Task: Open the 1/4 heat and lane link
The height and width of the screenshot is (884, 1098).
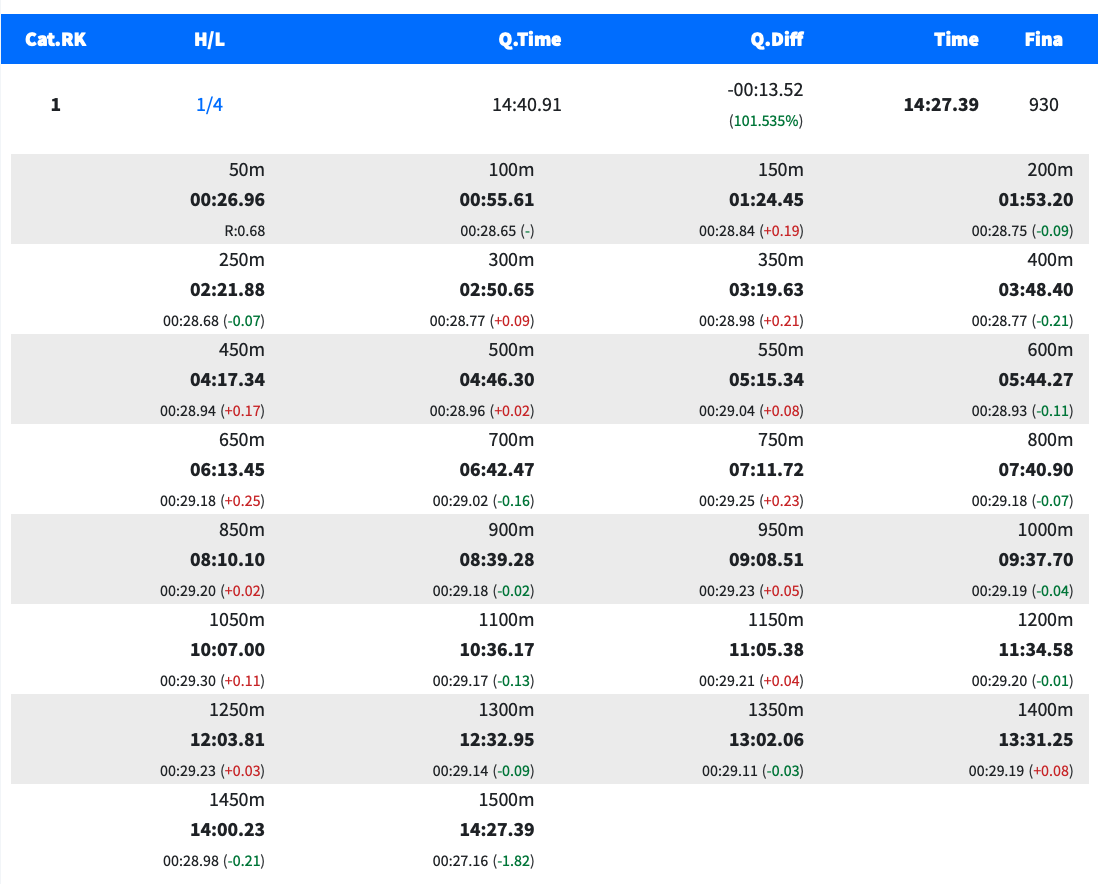Action: pyautogui.click(x=209, y=105)
